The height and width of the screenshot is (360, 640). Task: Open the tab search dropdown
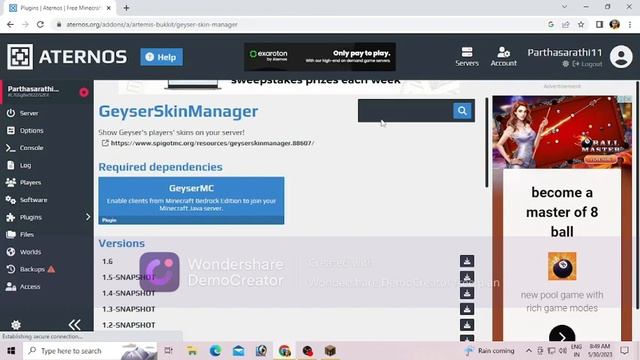pos(564,7)
